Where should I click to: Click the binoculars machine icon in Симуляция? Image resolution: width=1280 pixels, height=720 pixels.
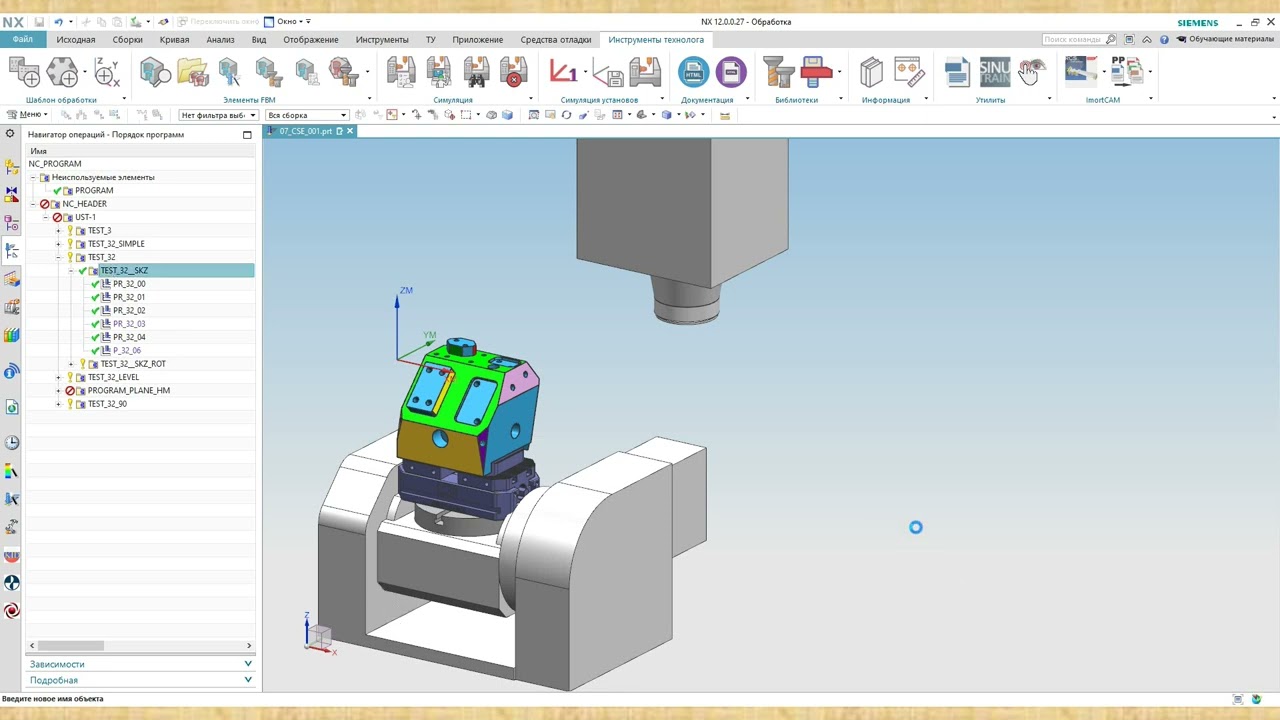coord(476,72)
